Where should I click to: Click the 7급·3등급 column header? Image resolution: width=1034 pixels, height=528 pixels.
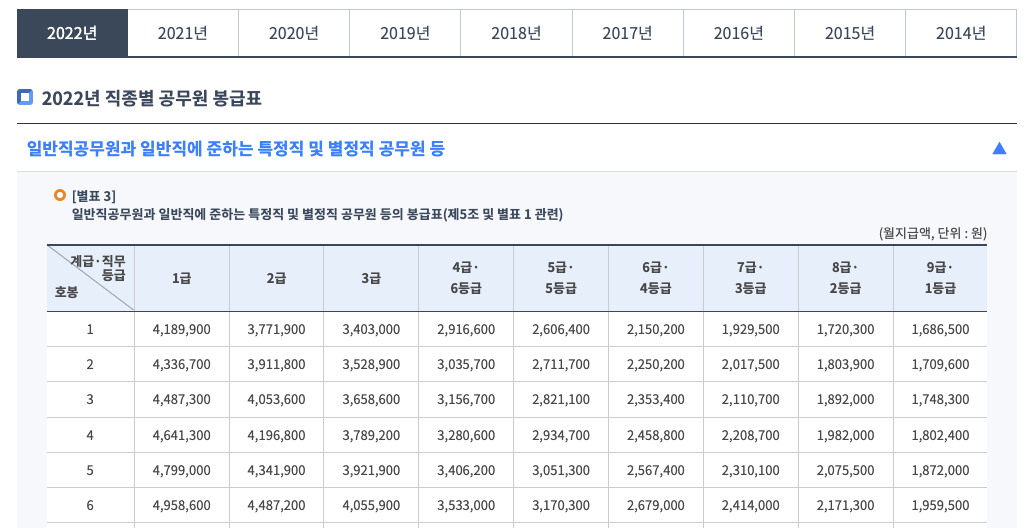(751, 278)
